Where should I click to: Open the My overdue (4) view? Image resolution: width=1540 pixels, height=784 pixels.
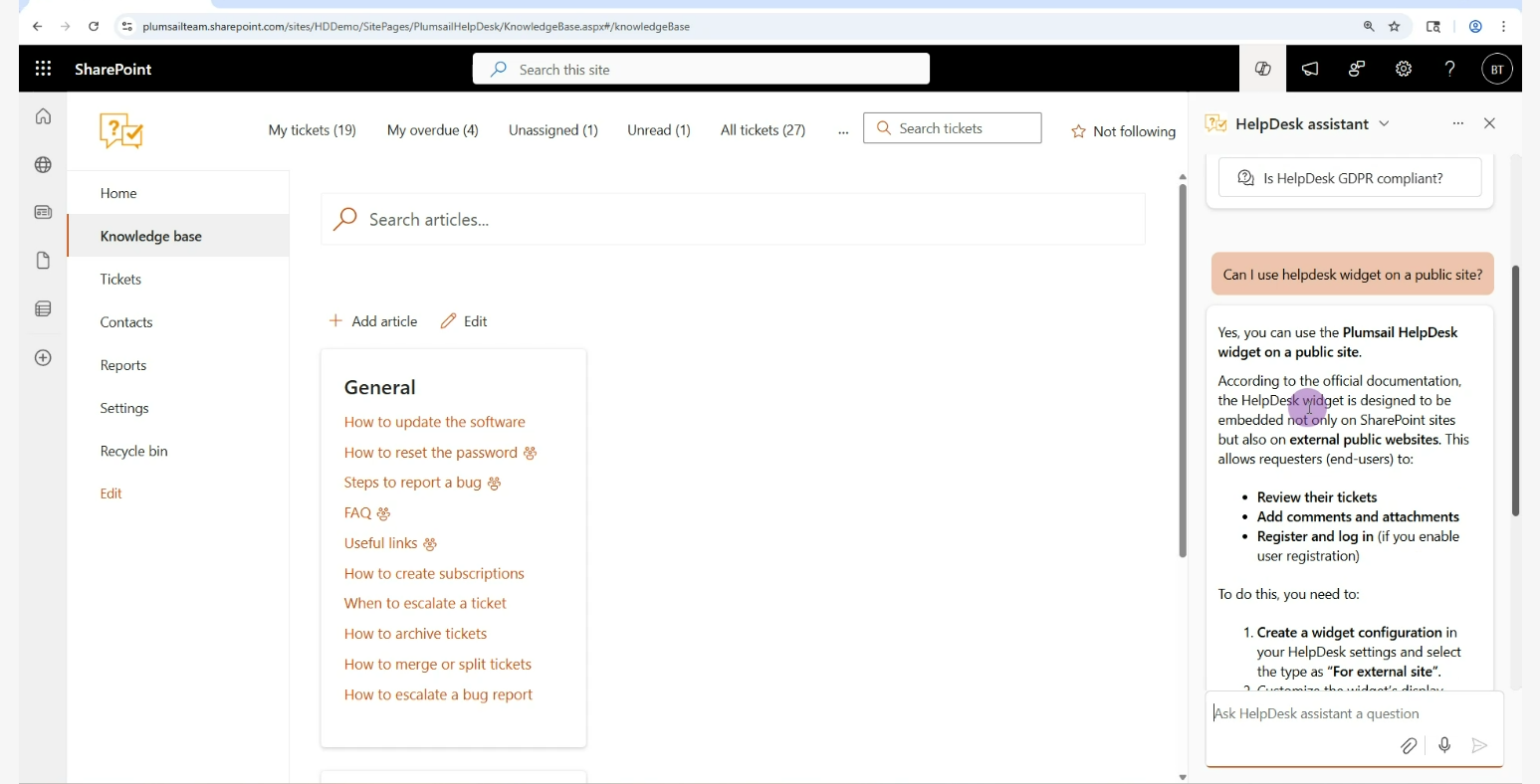click(433, 130)
